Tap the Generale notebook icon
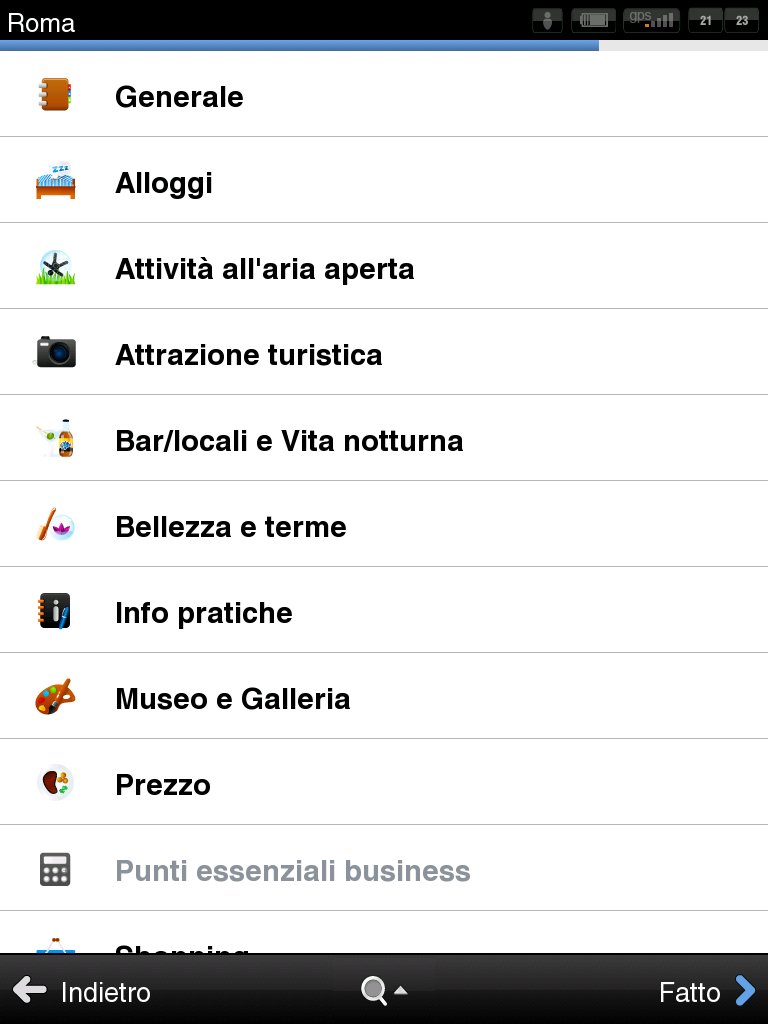Screen dimensions: 768x1024 coord(56,95)
